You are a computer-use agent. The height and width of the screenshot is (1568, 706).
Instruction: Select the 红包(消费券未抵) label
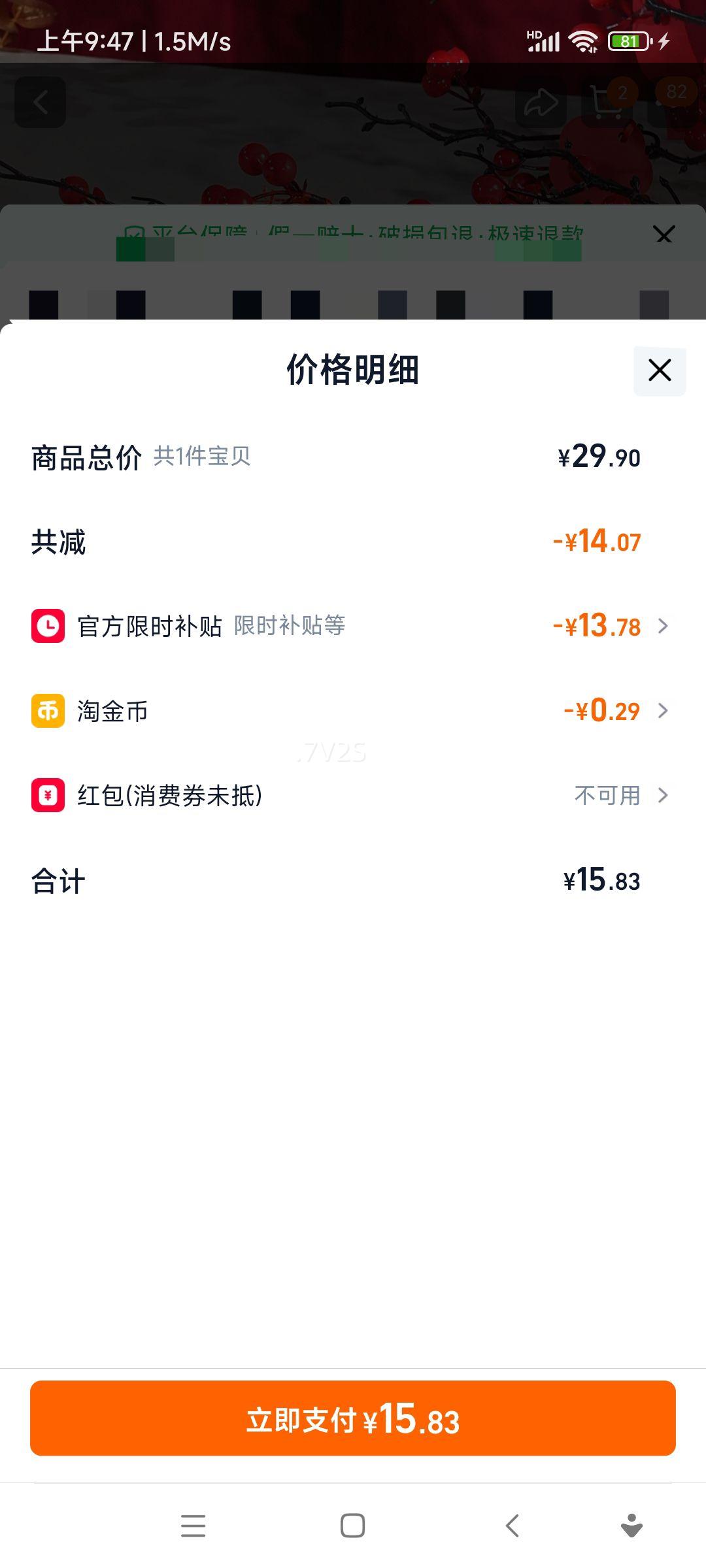pos(170,795)
